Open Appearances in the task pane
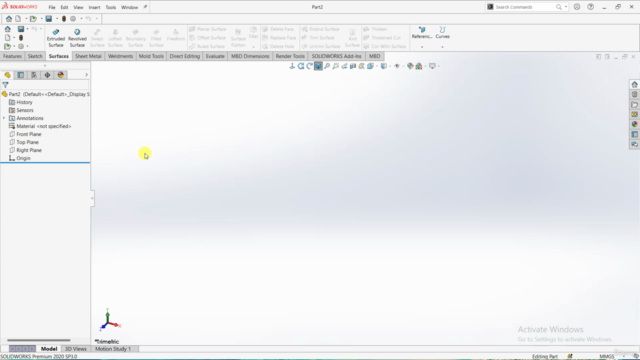 (x=634, y=124)
